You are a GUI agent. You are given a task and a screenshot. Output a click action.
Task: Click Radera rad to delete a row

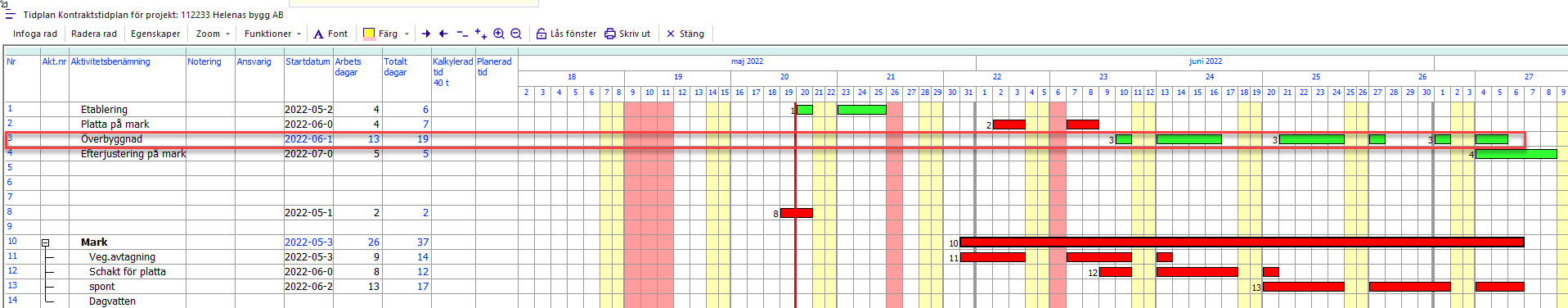coord(94,34)
